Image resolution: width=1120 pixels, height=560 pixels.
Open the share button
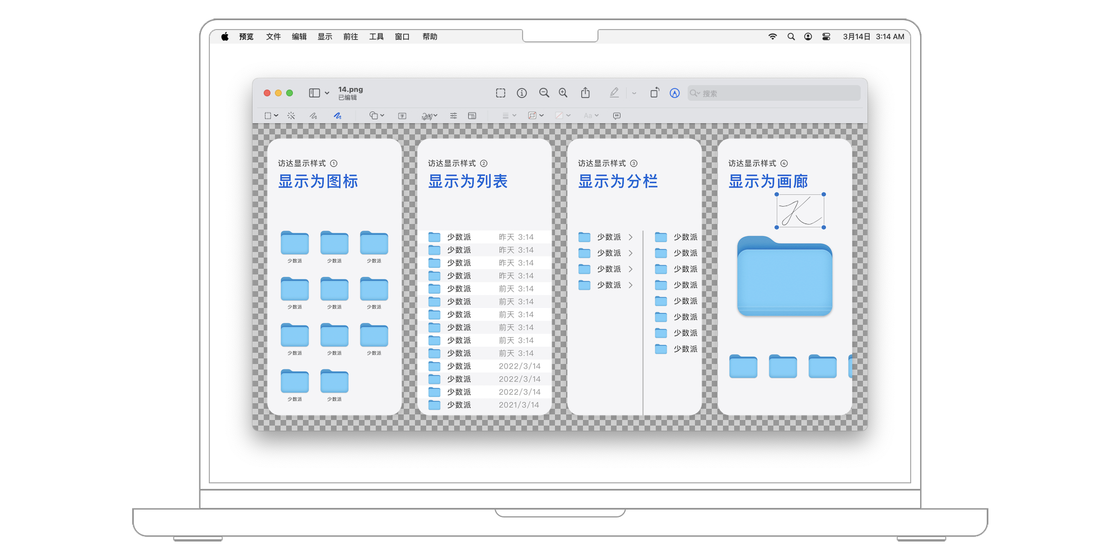585,93
